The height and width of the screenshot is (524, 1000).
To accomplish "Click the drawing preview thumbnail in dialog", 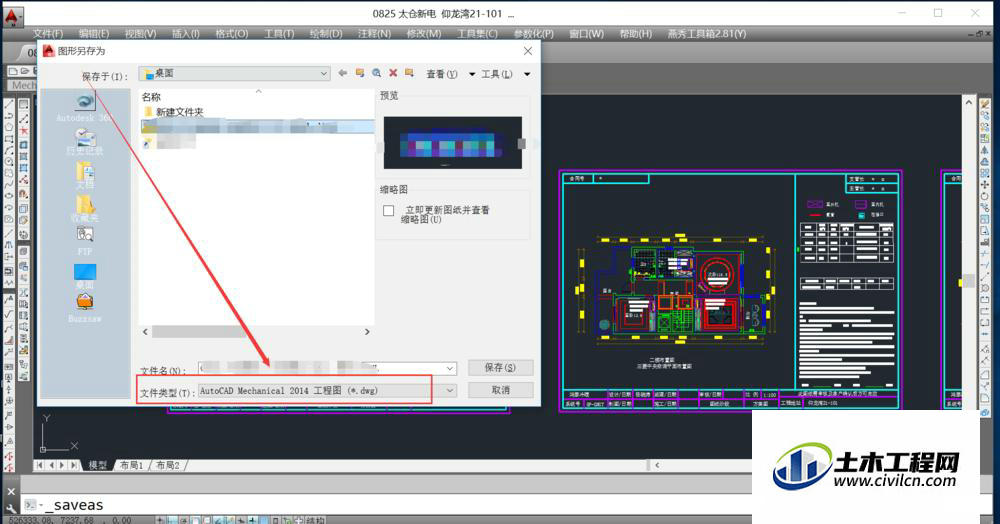I will (452, 143).
